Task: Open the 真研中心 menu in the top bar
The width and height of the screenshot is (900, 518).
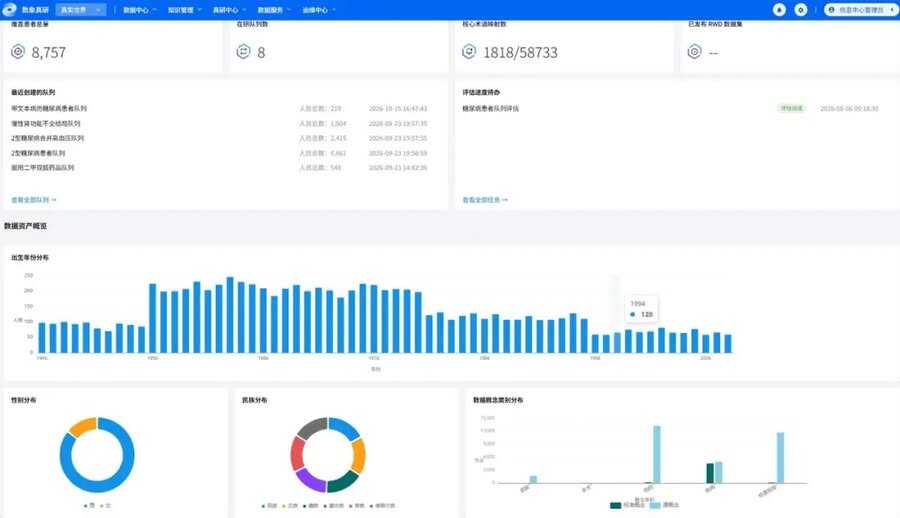Action: click(228, 10)
